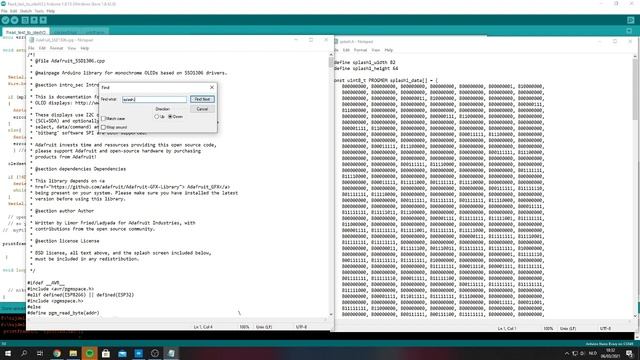Click the 'define splash1_height 64' line

366,69
